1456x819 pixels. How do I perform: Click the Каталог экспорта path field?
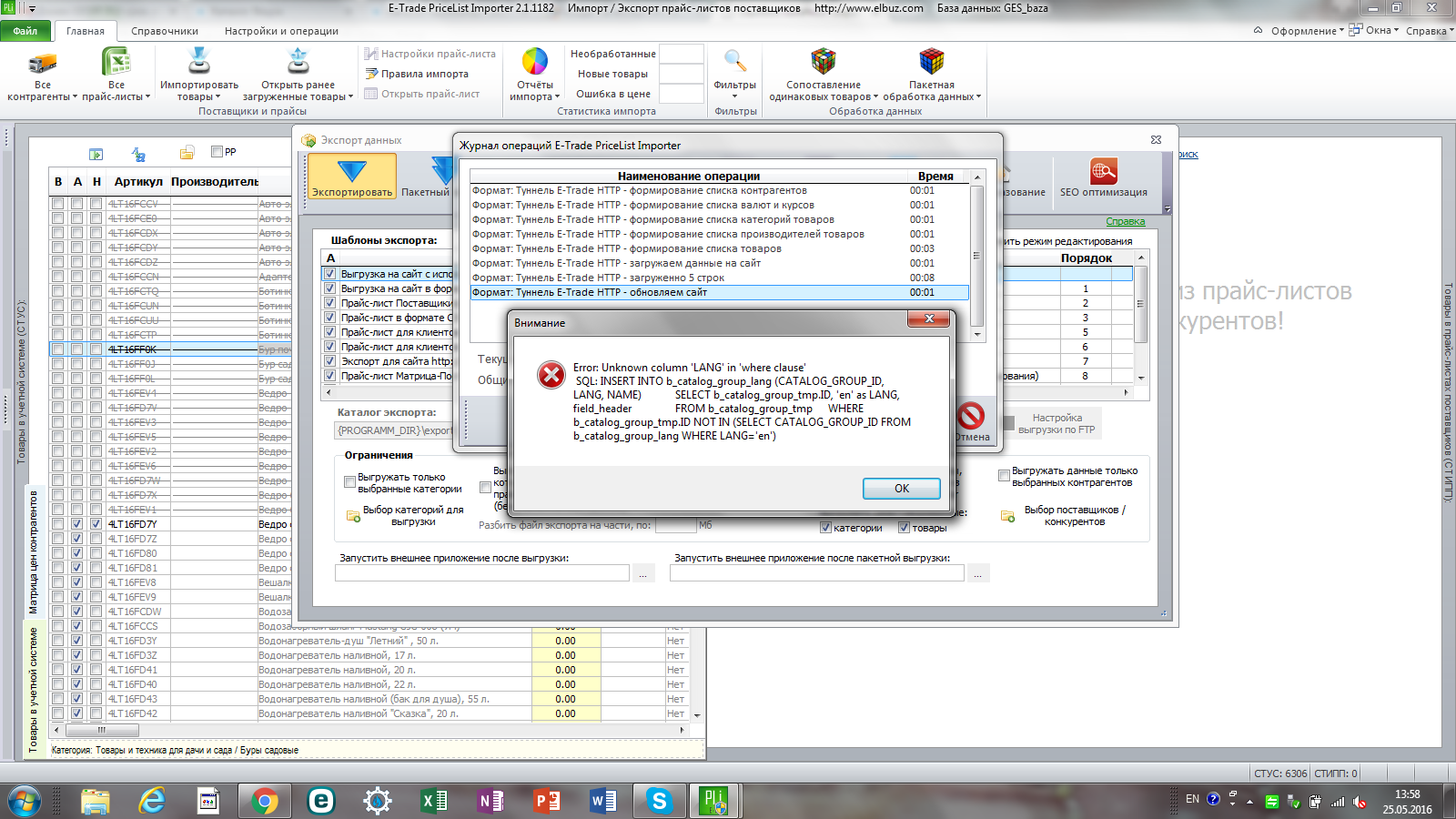tap(394, 430)
